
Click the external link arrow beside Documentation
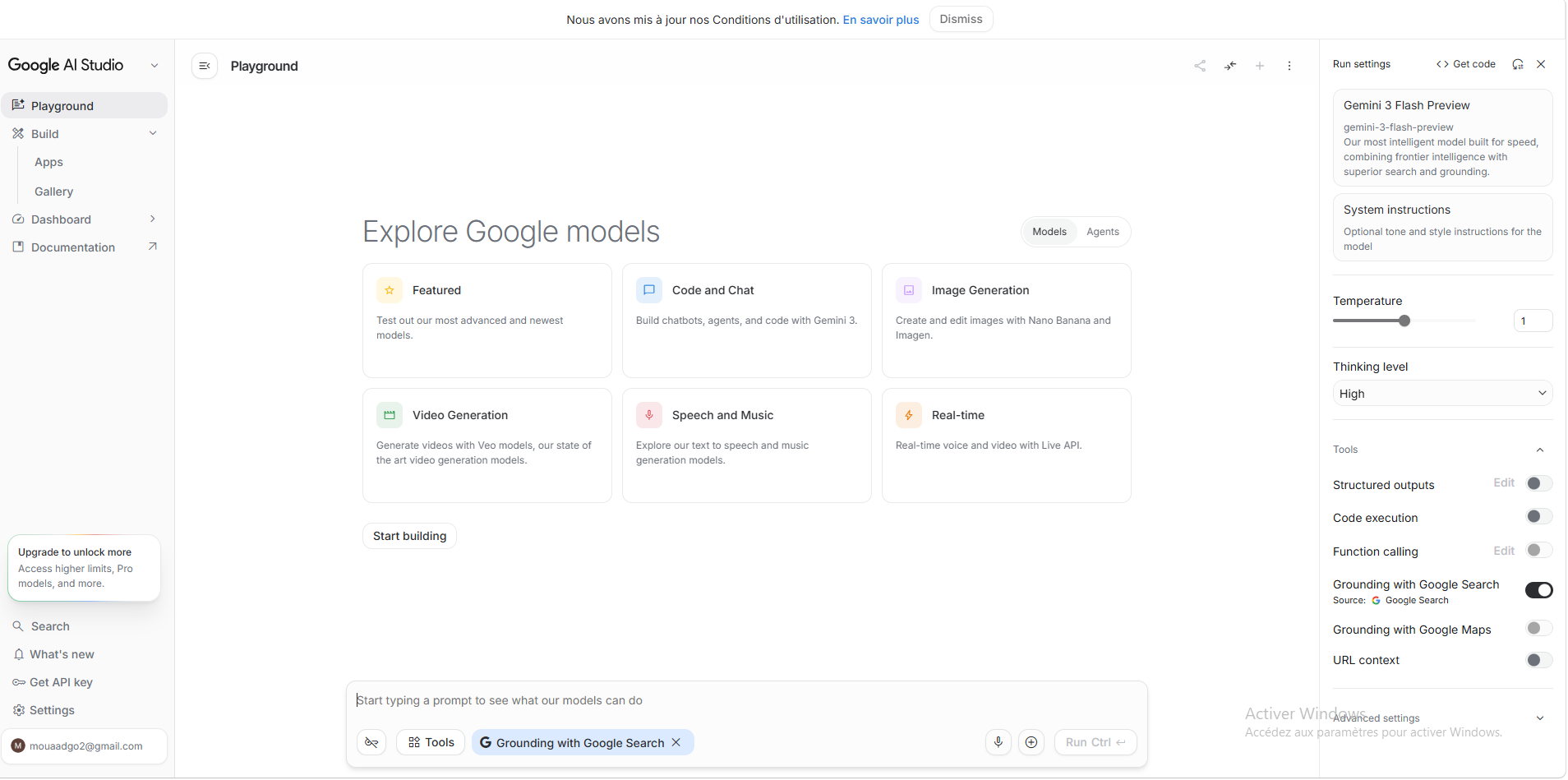pos(152,247)
